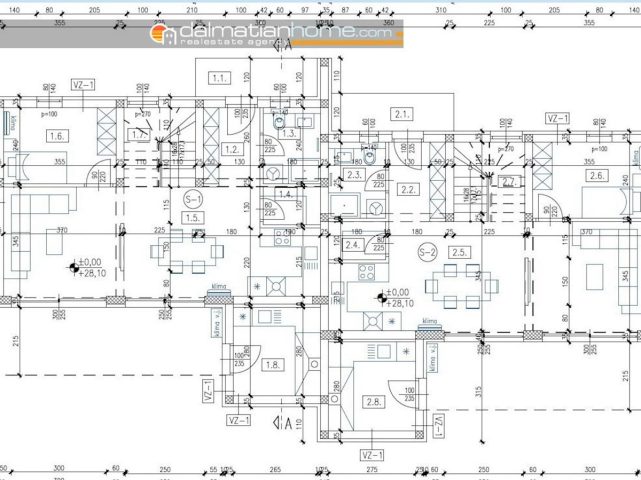Click the dalmatianhome.com sun logo icon
Image resolution: width=641 pixels, height=480 pixels.
163,34
